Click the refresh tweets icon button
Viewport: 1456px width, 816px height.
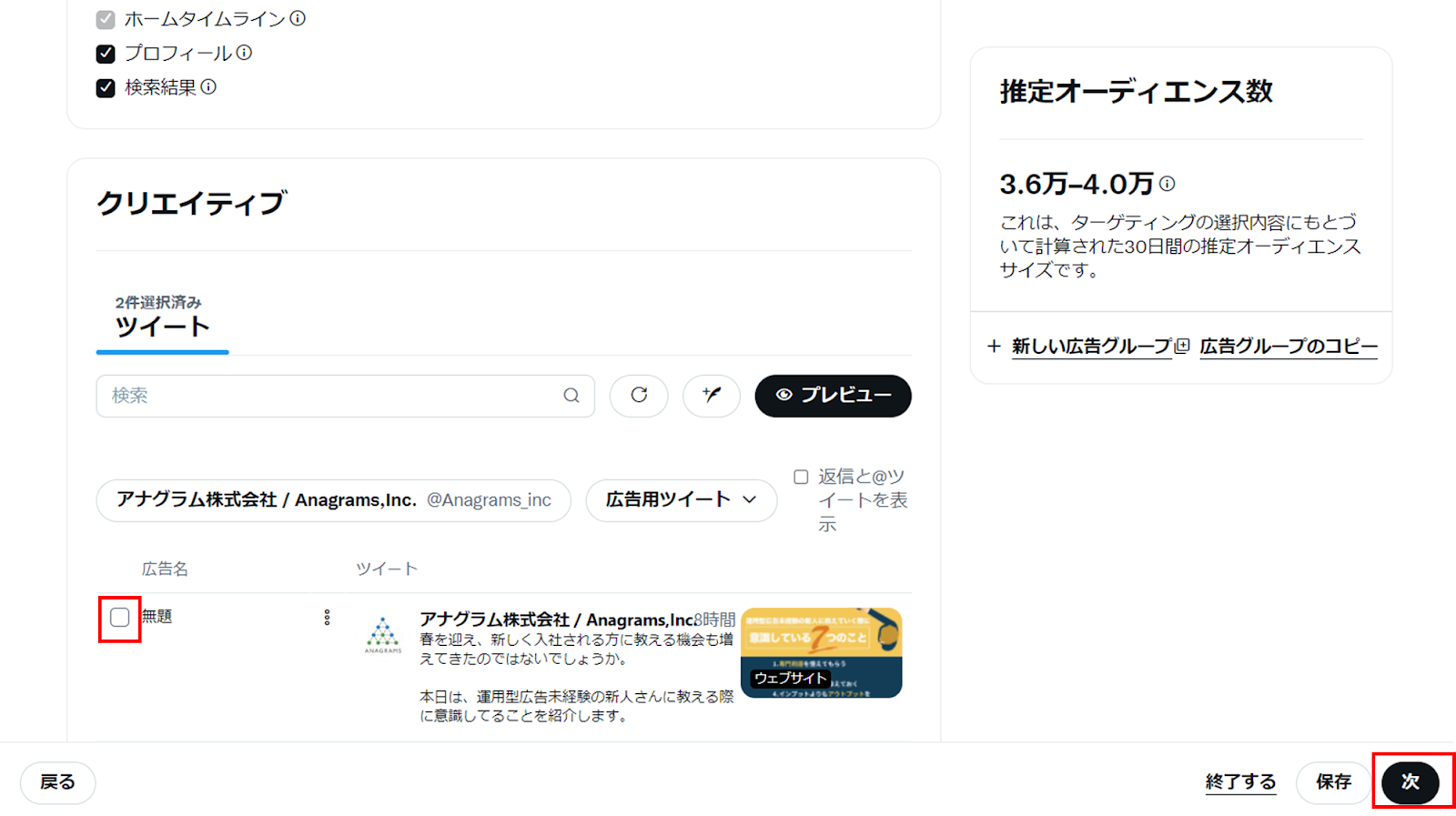[639, 396]
